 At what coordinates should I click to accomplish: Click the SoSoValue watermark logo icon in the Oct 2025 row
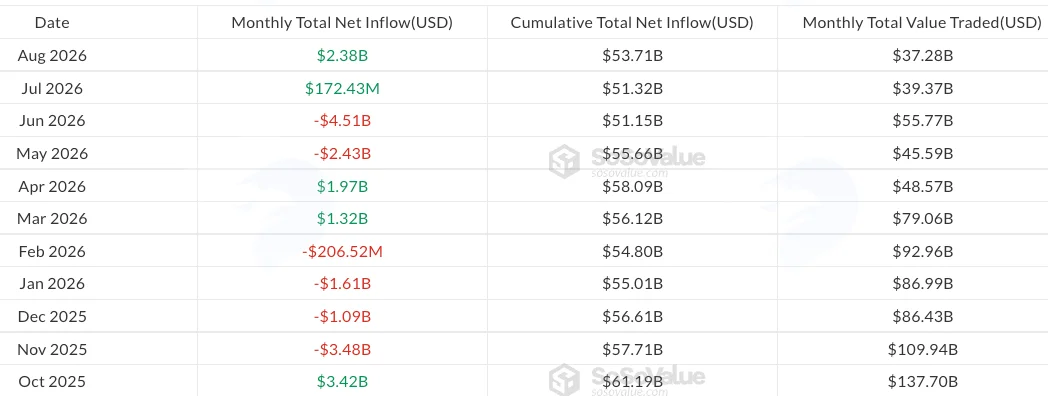[x=563, y=379]
